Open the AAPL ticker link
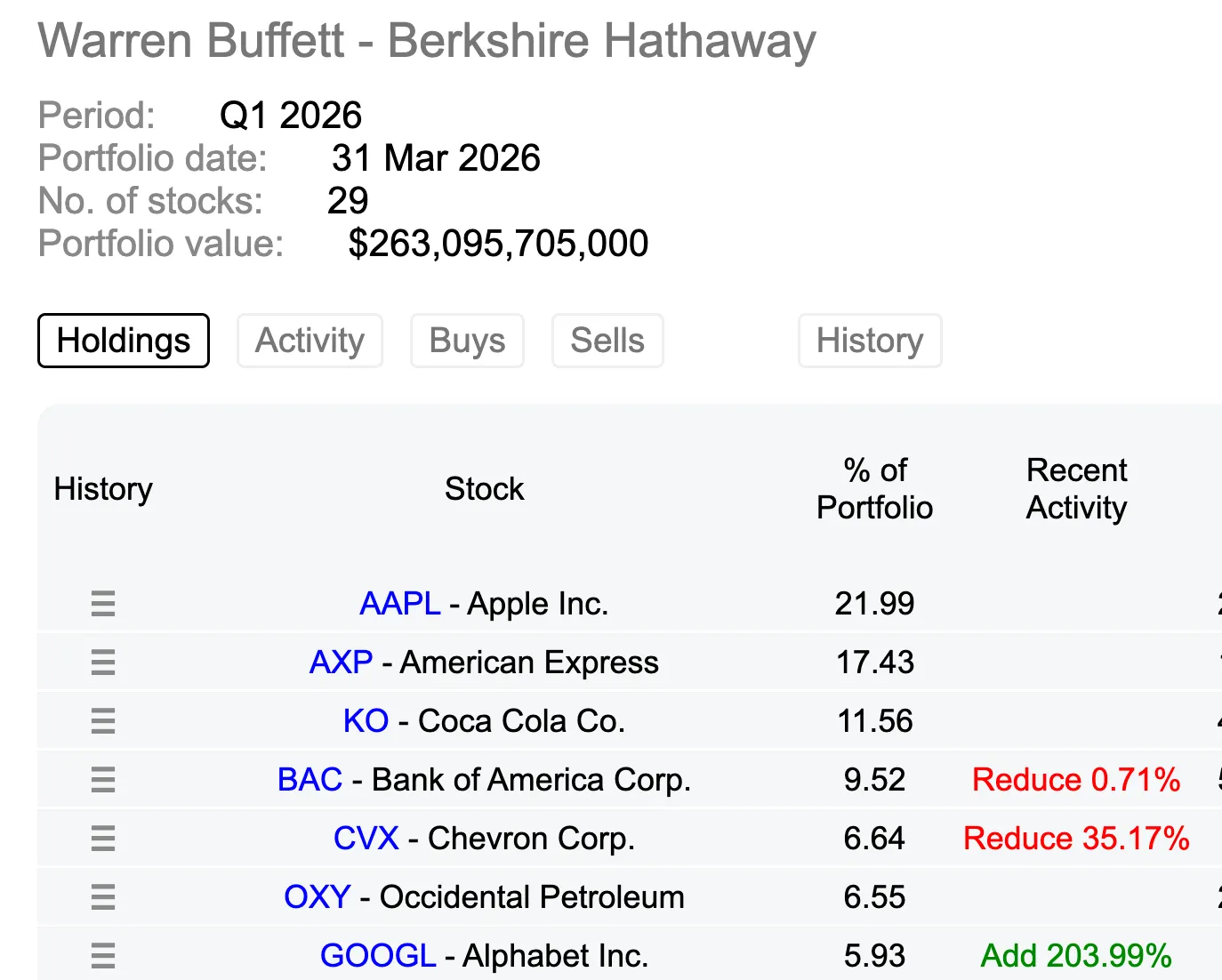Screen dimensions: 1222x980 tap(400, 604)
